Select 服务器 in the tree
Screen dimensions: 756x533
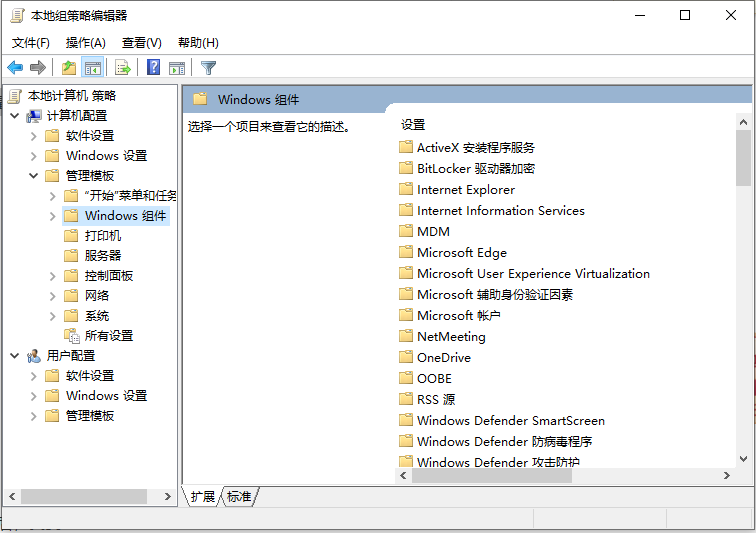103,256
